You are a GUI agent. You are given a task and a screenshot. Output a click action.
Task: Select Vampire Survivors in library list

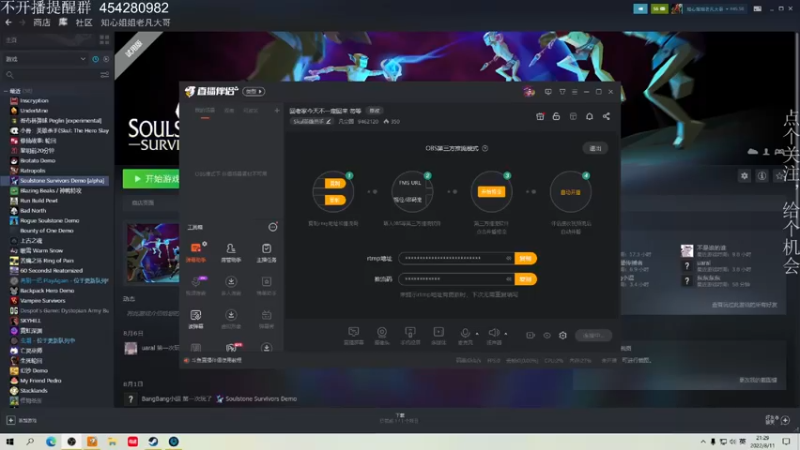click(x=42, y=301)
